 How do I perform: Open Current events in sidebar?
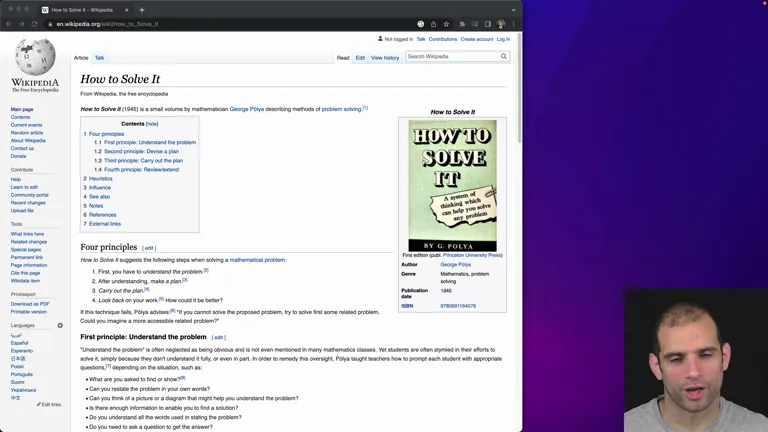click(26, 125)
